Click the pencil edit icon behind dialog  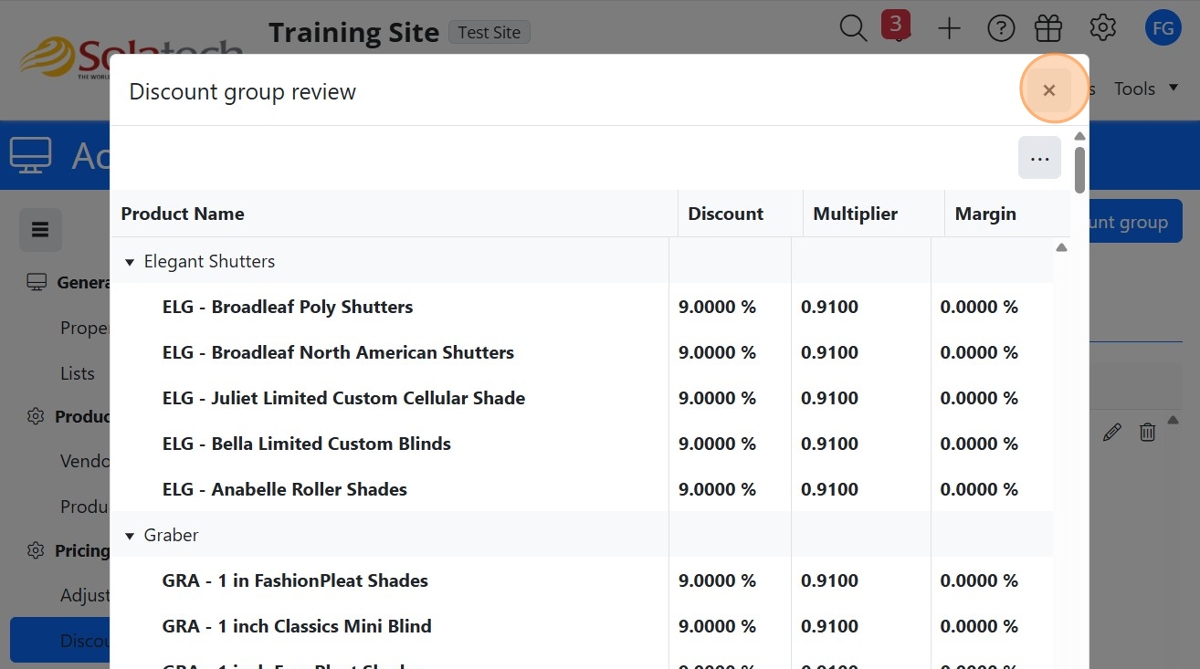[x=1112, y=432]
